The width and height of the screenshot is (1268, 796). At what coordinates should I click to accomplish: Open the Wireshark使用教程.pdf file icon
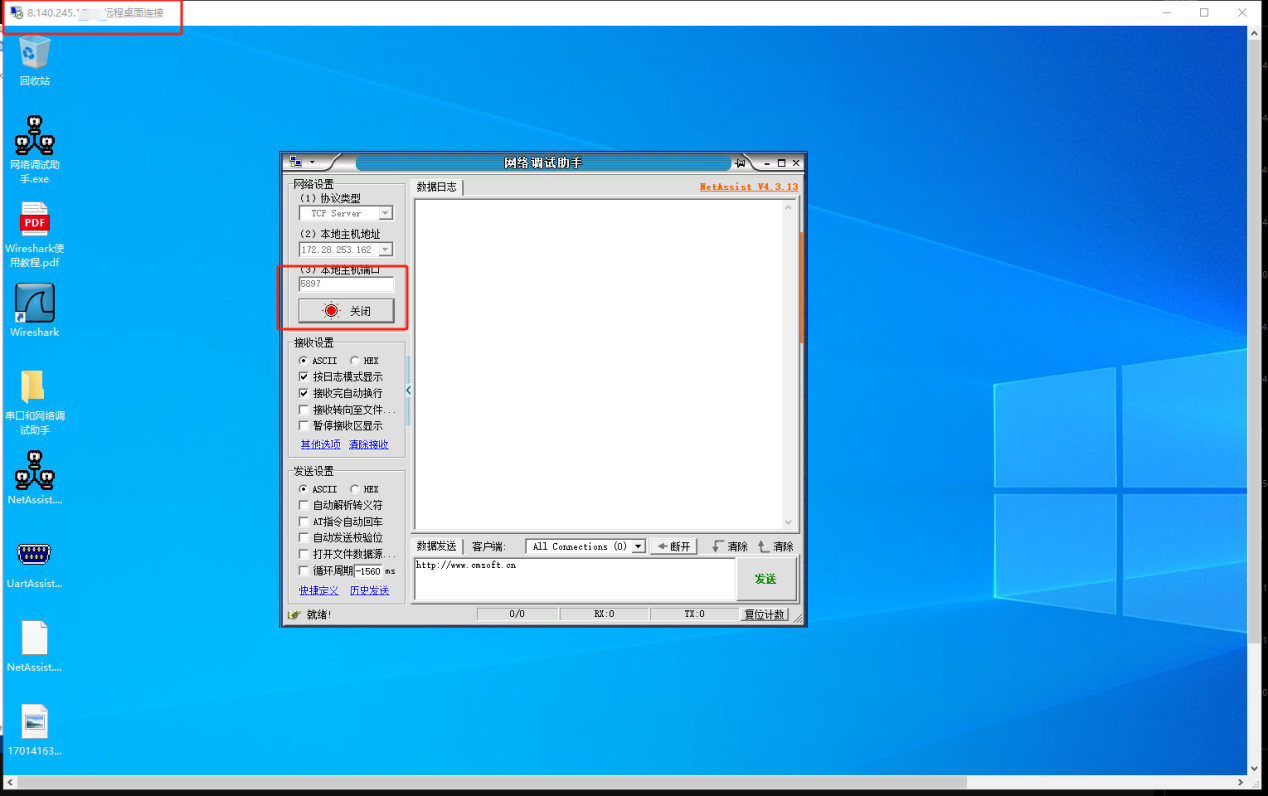(35, 220)
